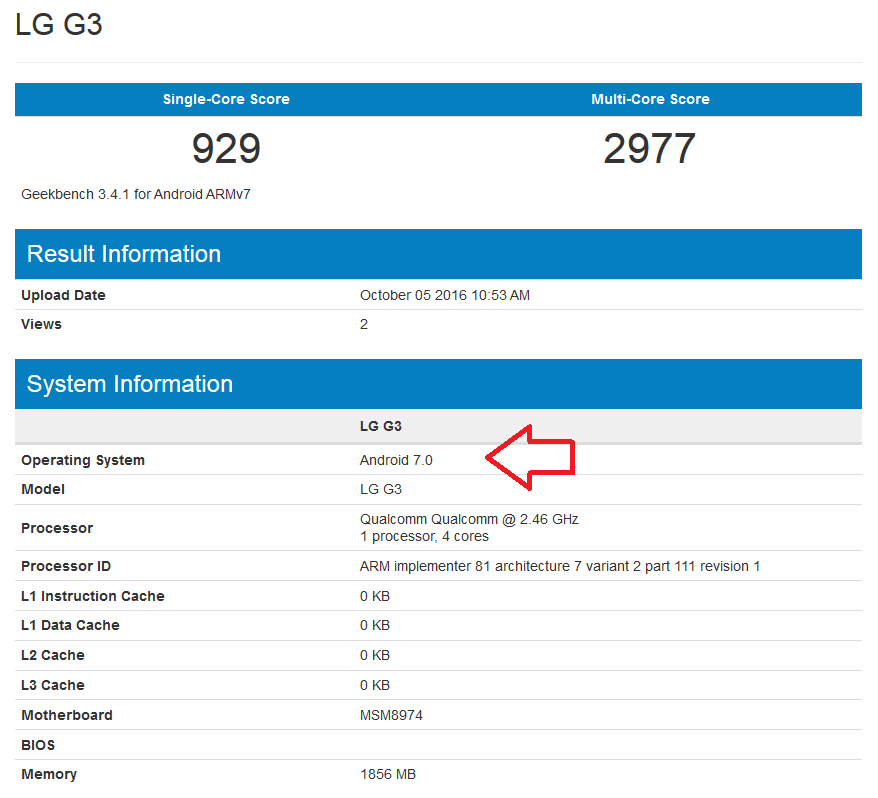Click the 929 single-core score value
Screen dimensions: 878x798
(227, 148)
